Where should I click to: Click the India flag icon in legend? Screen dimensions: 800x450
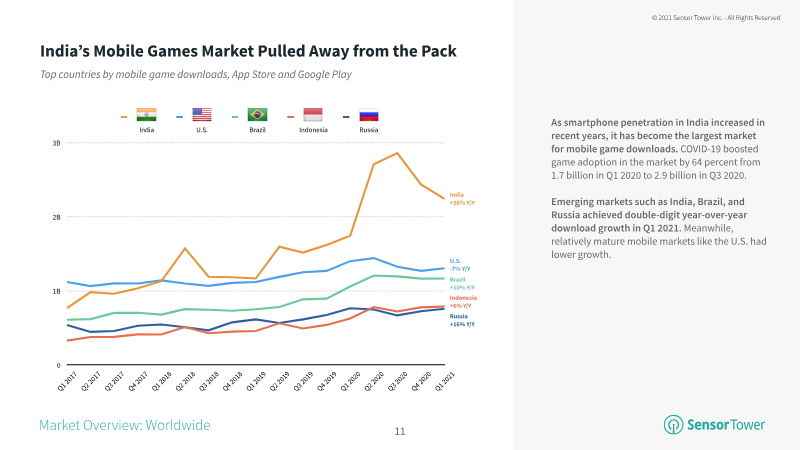click(146, 115)
